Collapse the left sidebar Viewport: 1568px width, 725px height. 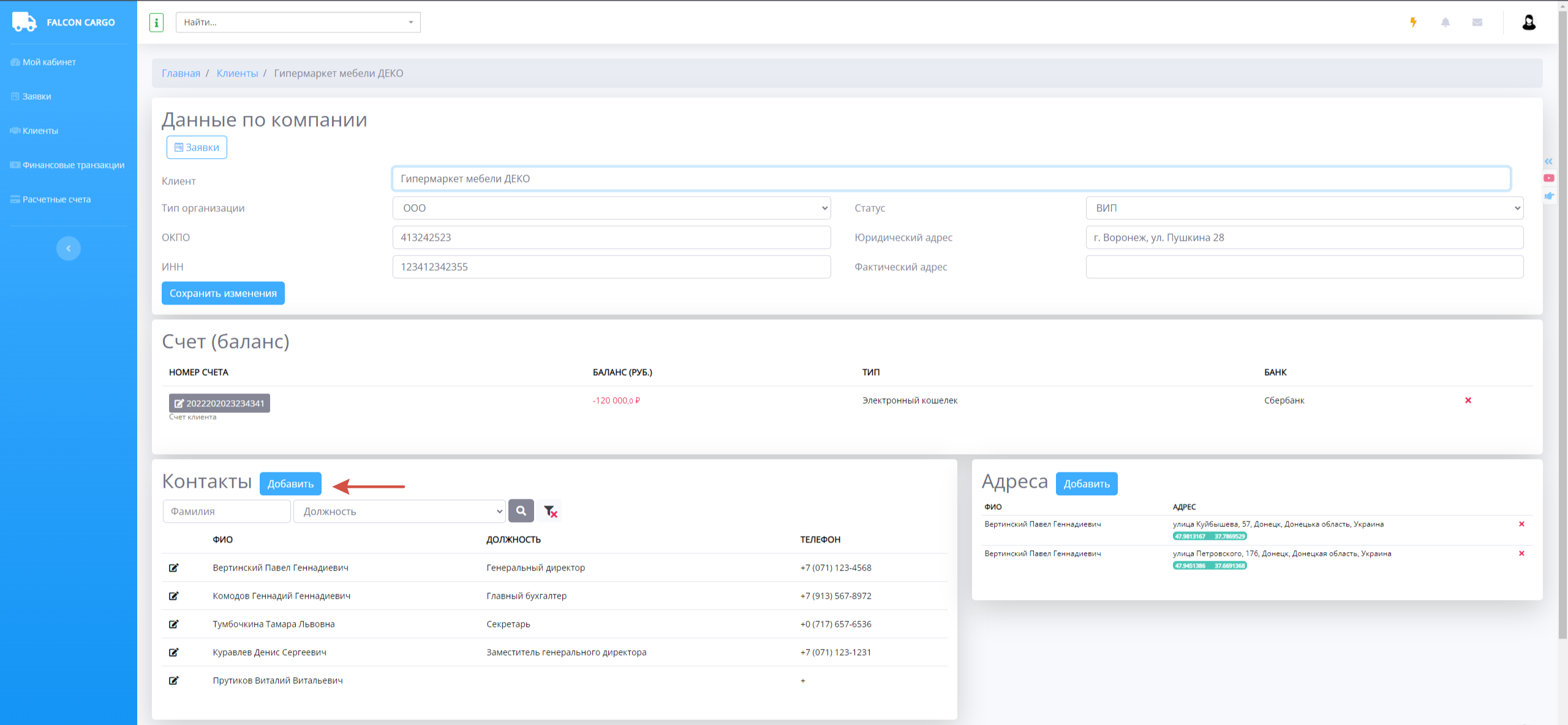pyautogui.click(x=69, y=248)
